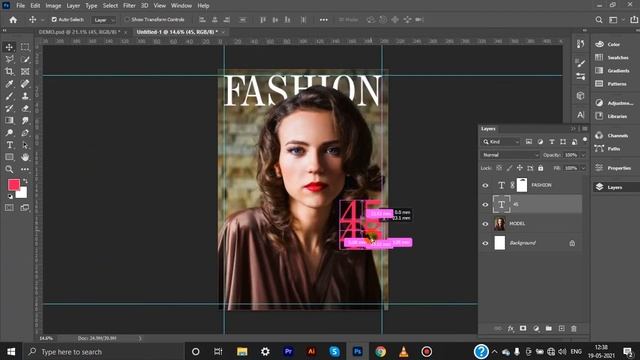Select the MODEL layer thumbnail
Screen dimensions: 640x360
coord(500,224)
